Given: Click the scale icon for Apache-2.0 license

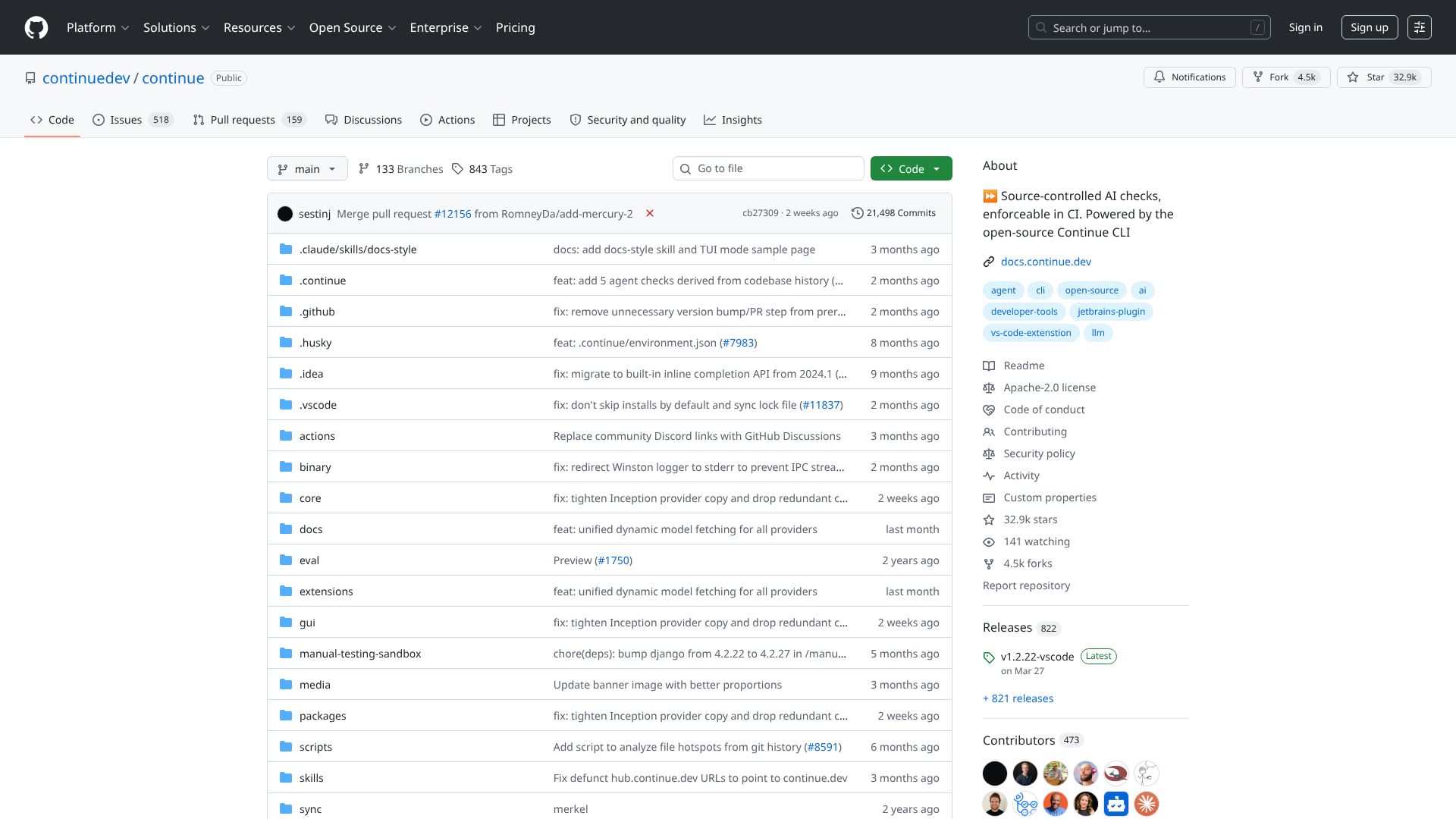Looking at the screenshot, I should coord(989,388).
